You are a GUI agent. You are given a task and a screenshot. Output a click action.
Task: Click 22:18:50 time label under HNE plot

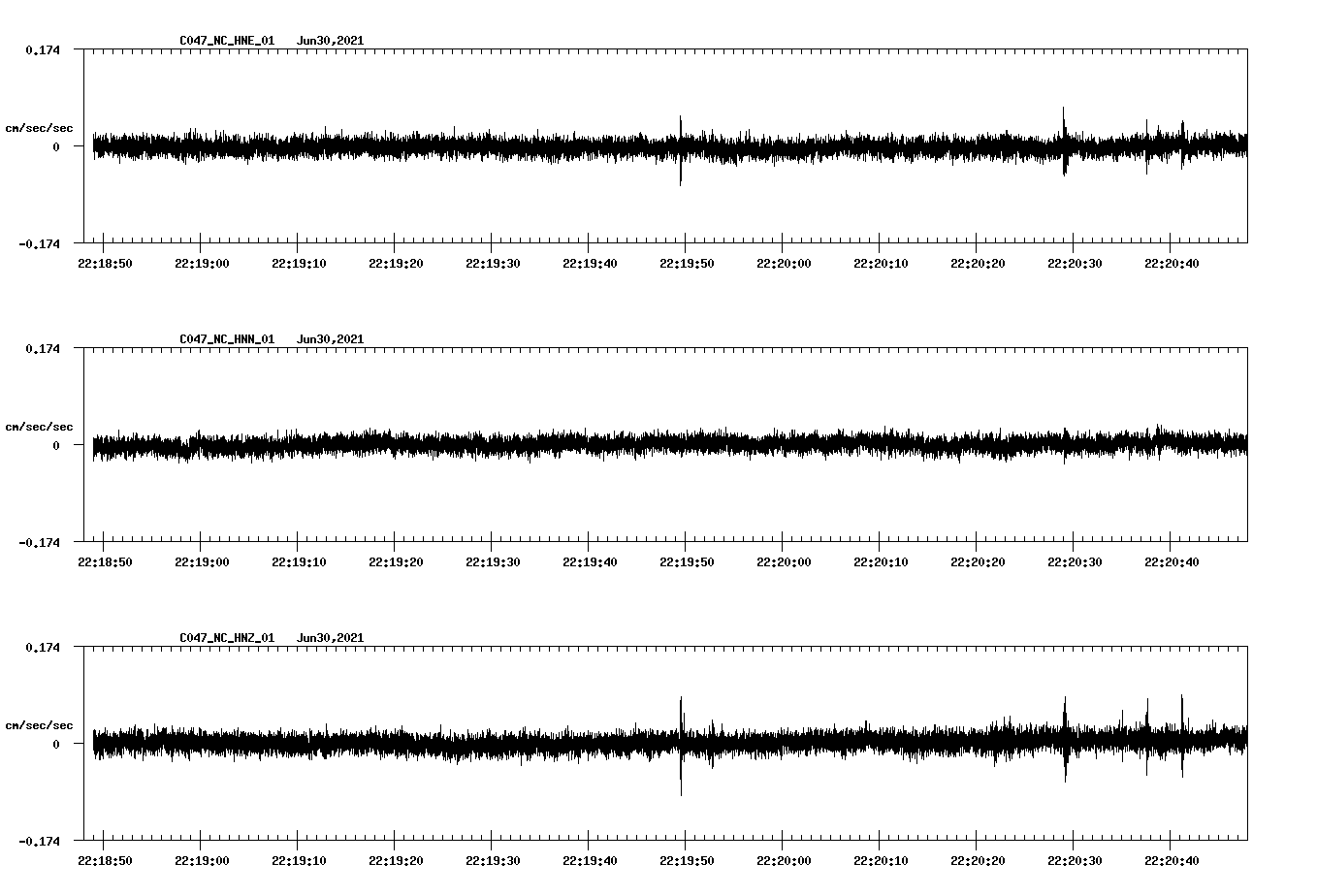[105, 264]
